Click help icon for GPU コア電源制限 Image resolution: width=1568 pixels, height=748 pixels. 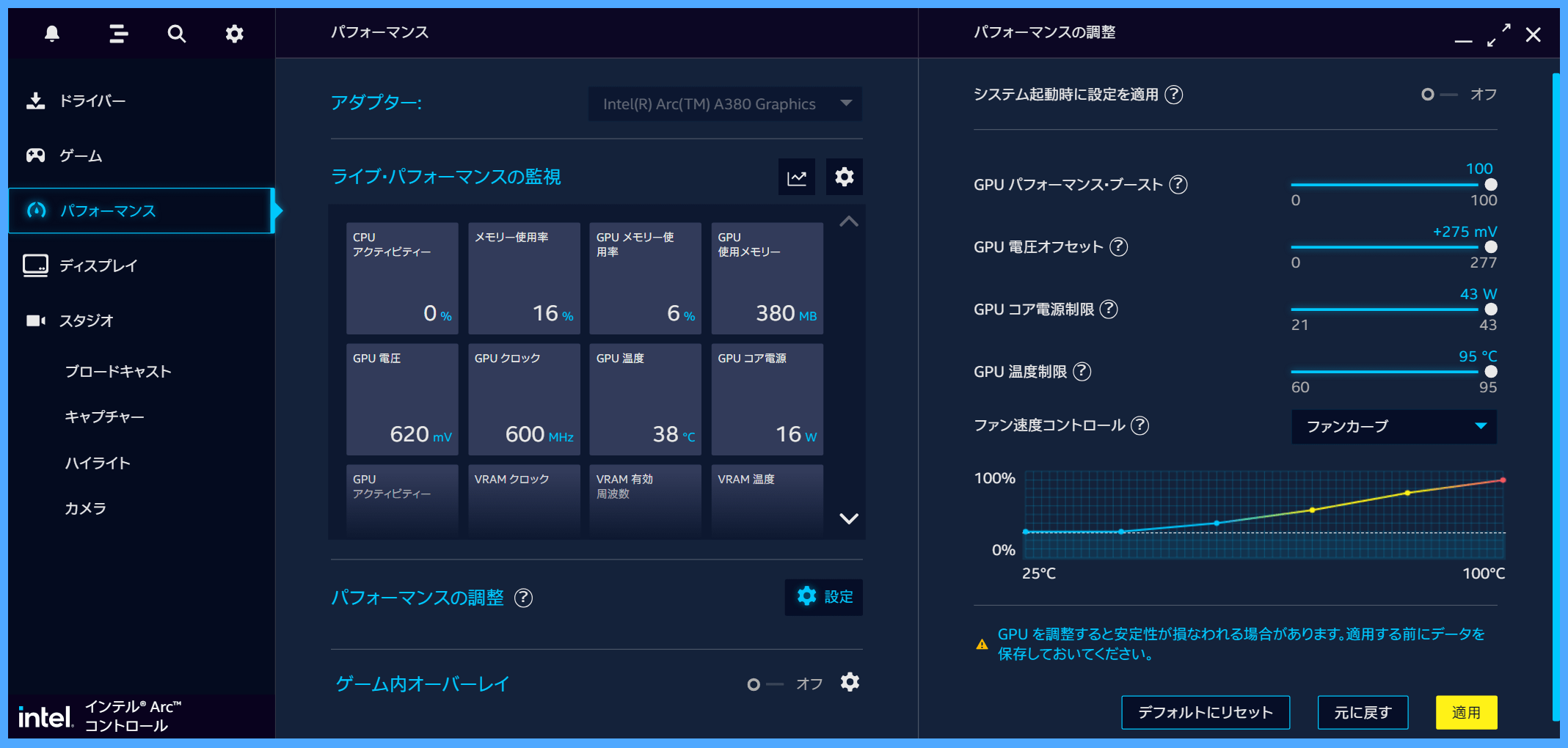pos(1109,309)
